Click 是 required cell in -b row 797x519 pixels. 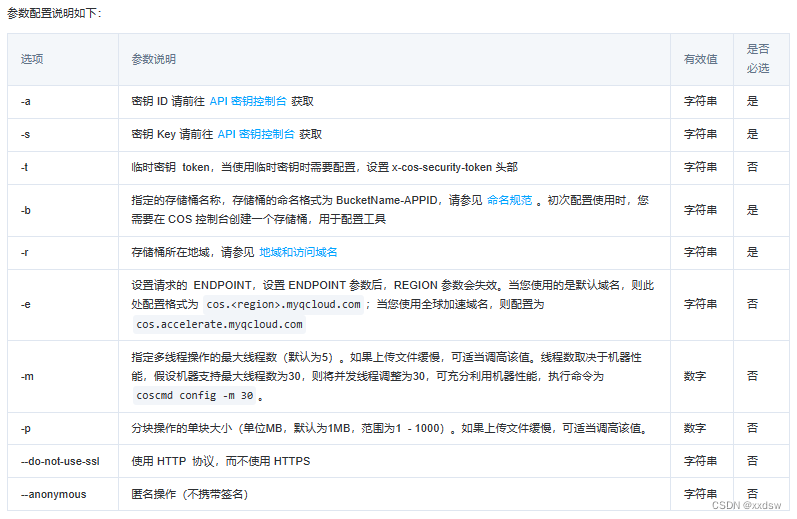click(752, 210)
